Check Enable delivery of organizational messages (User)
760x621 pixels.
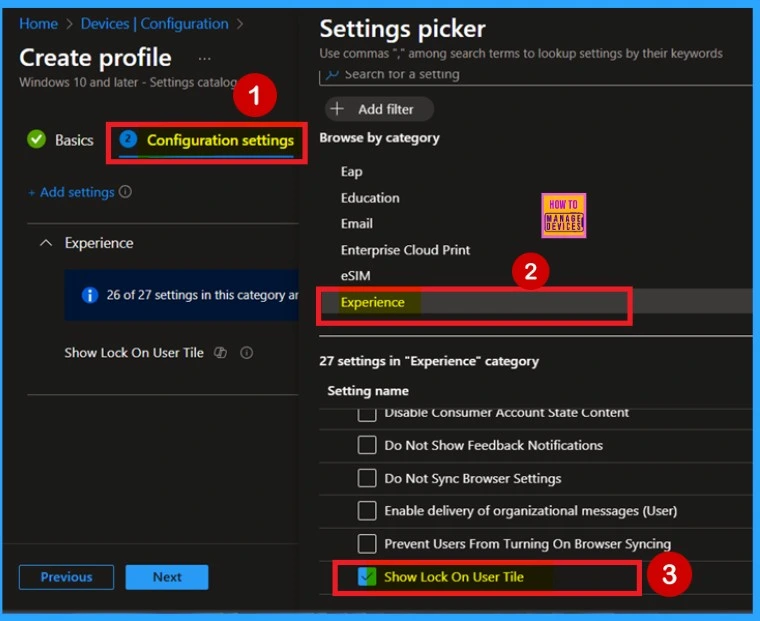[367, 510]
